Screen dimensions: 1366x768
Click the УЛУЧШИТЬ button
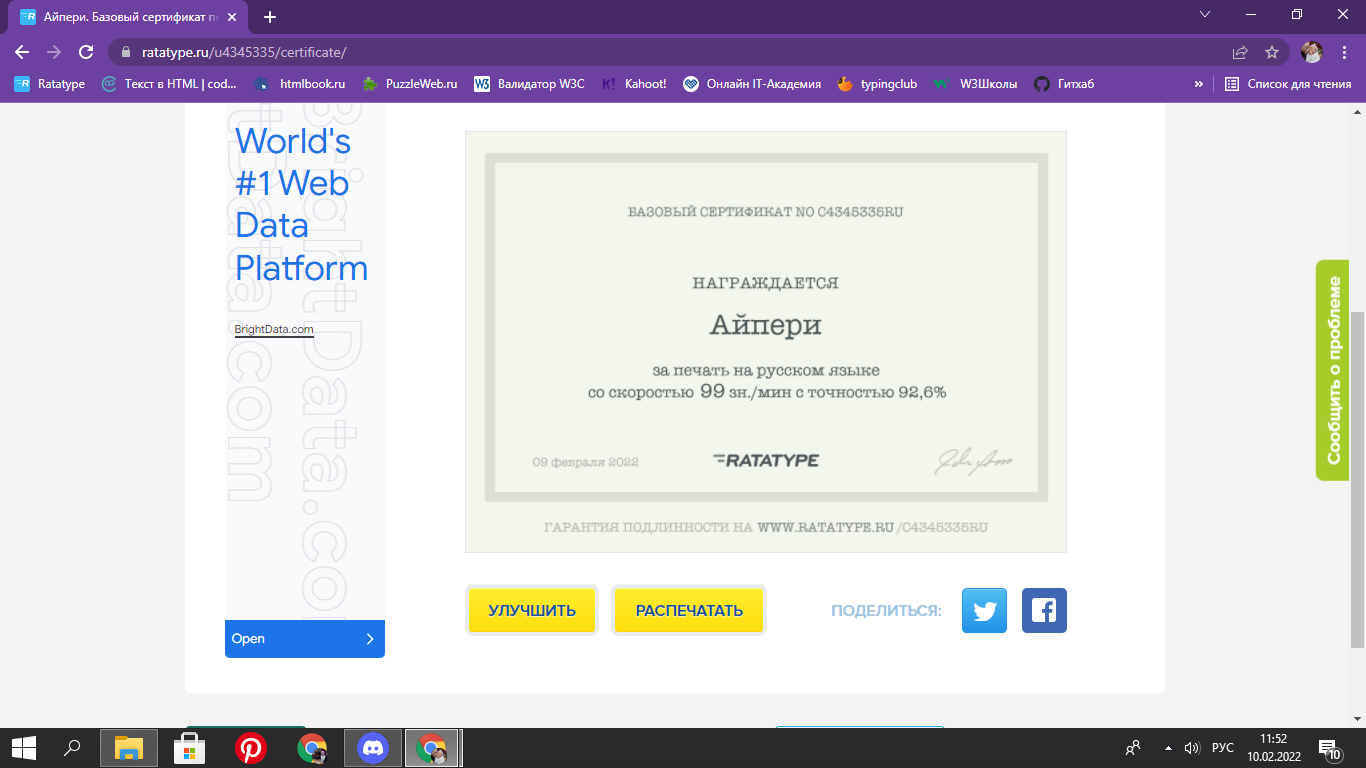tap(532, 610)
